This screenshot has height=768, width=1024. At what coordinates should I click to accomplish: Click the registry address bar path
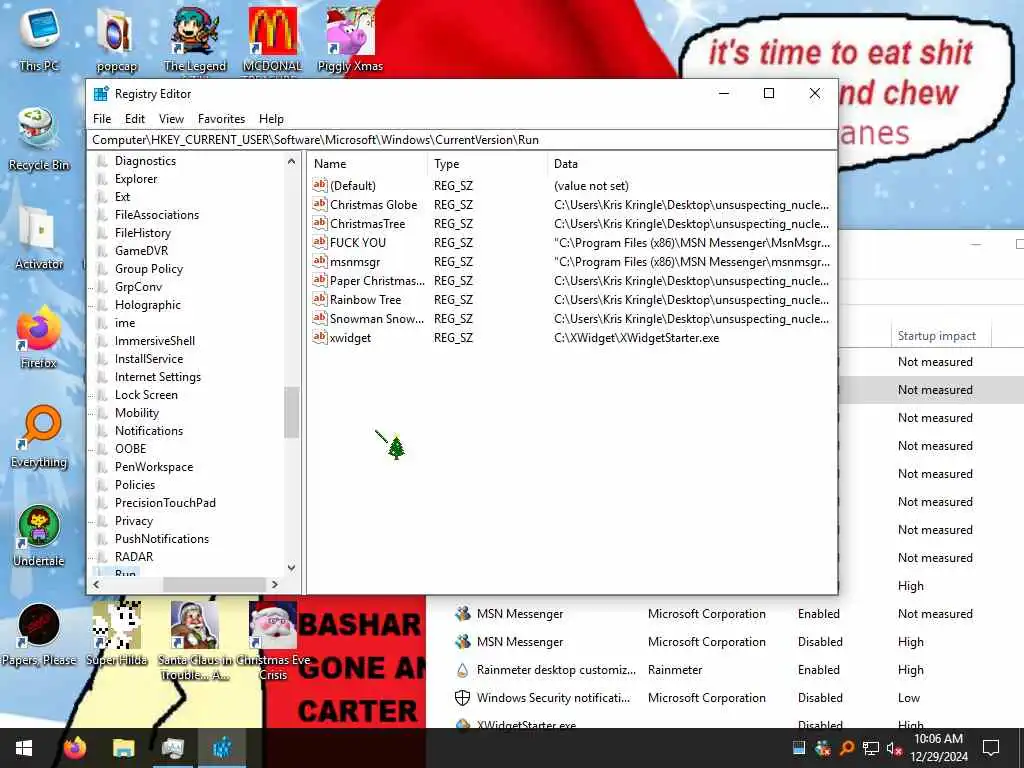462,140
